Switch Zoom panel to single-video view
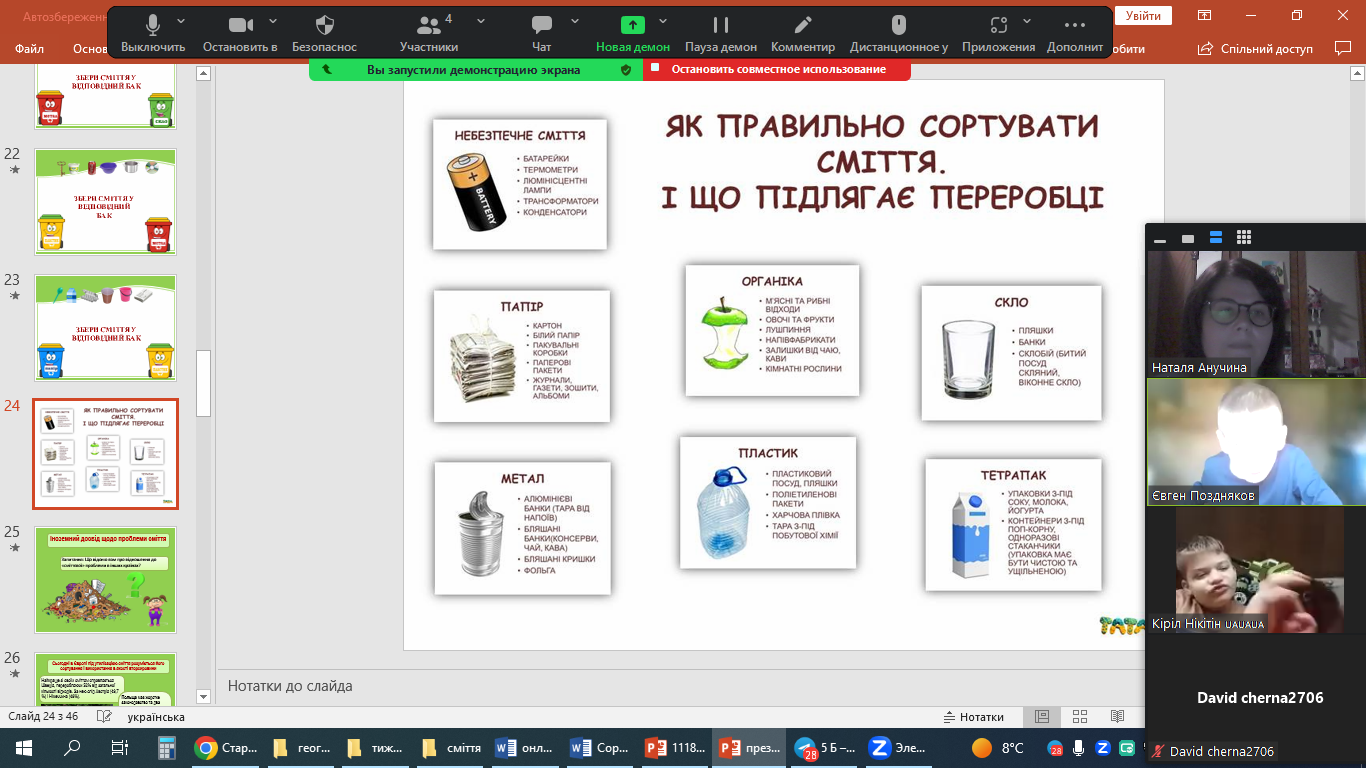The height and width of the screenshot is (768, 1366). 1188,239
